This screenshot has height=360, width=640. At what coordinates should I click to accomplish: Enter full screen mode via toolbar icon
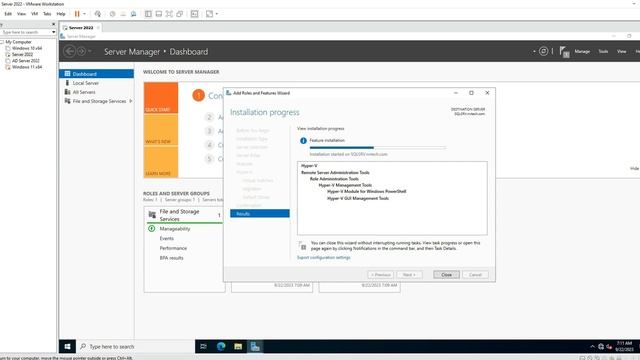[169, 14]
